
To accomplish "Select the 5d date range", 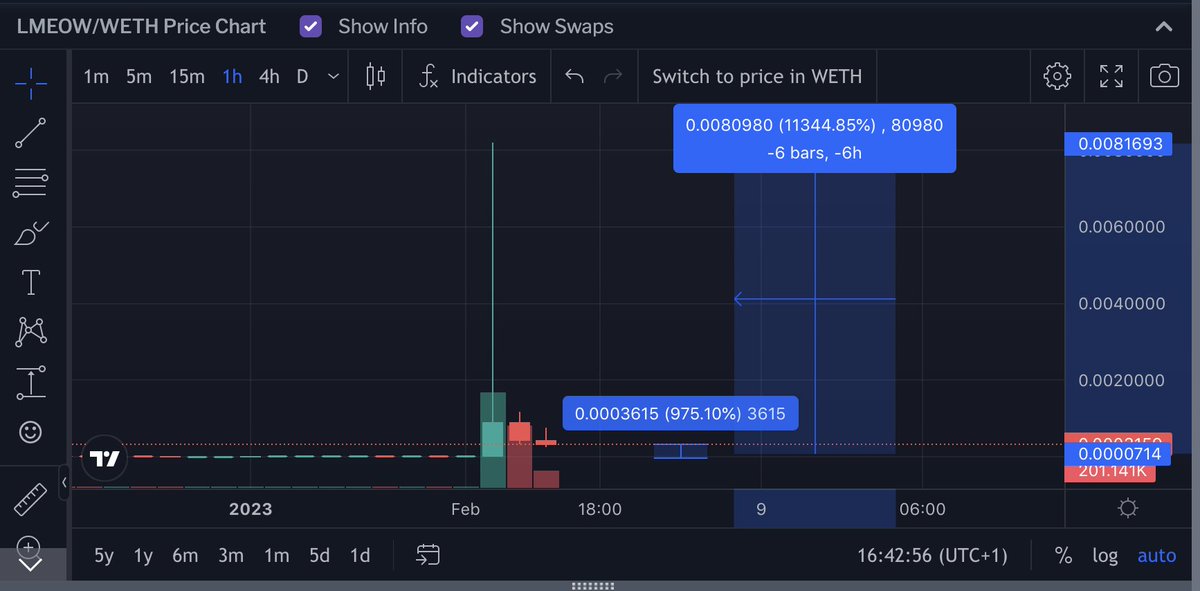I will [319, 555].
